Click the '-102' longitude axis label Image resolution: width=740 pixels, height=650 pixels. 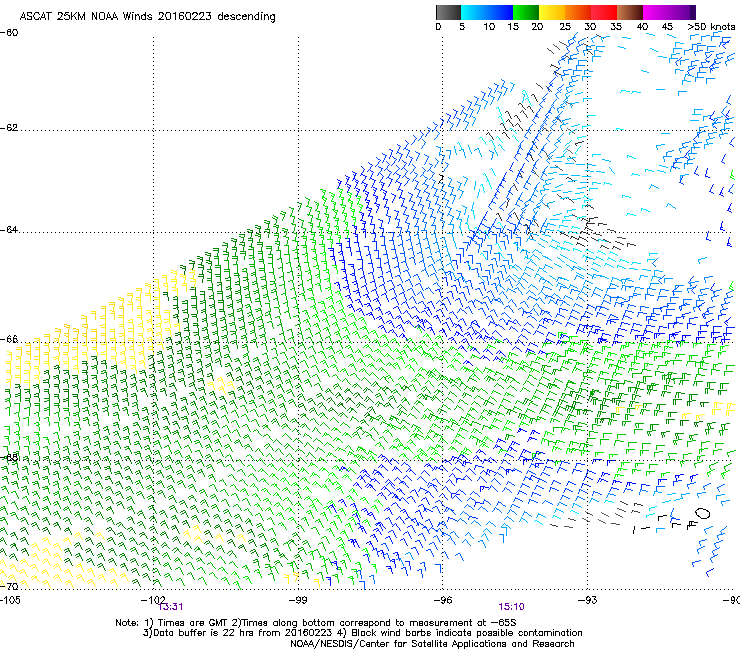click(x=153, y=600)
